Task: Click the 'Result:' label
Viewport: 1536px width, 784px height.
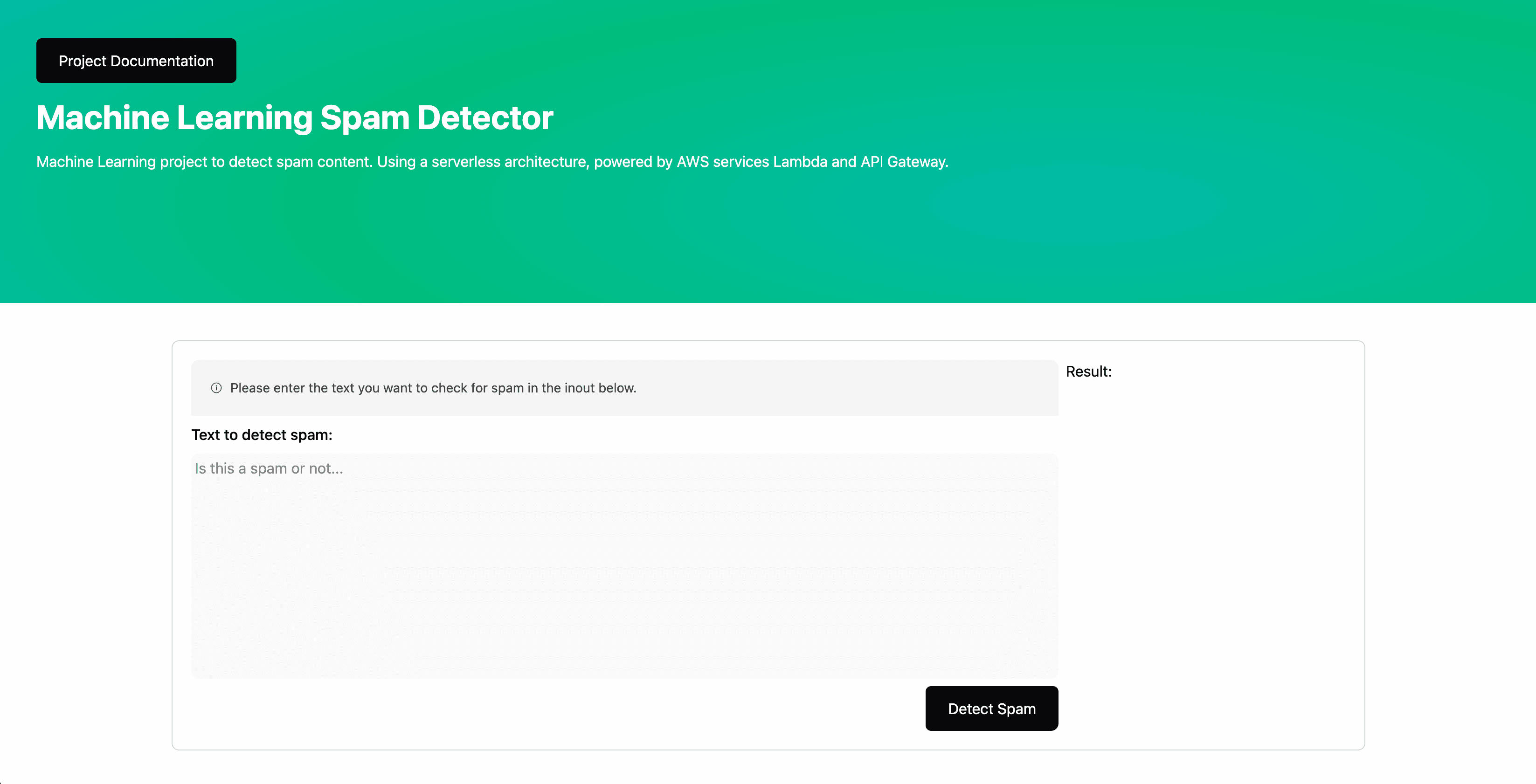Action: (1089, 371)
